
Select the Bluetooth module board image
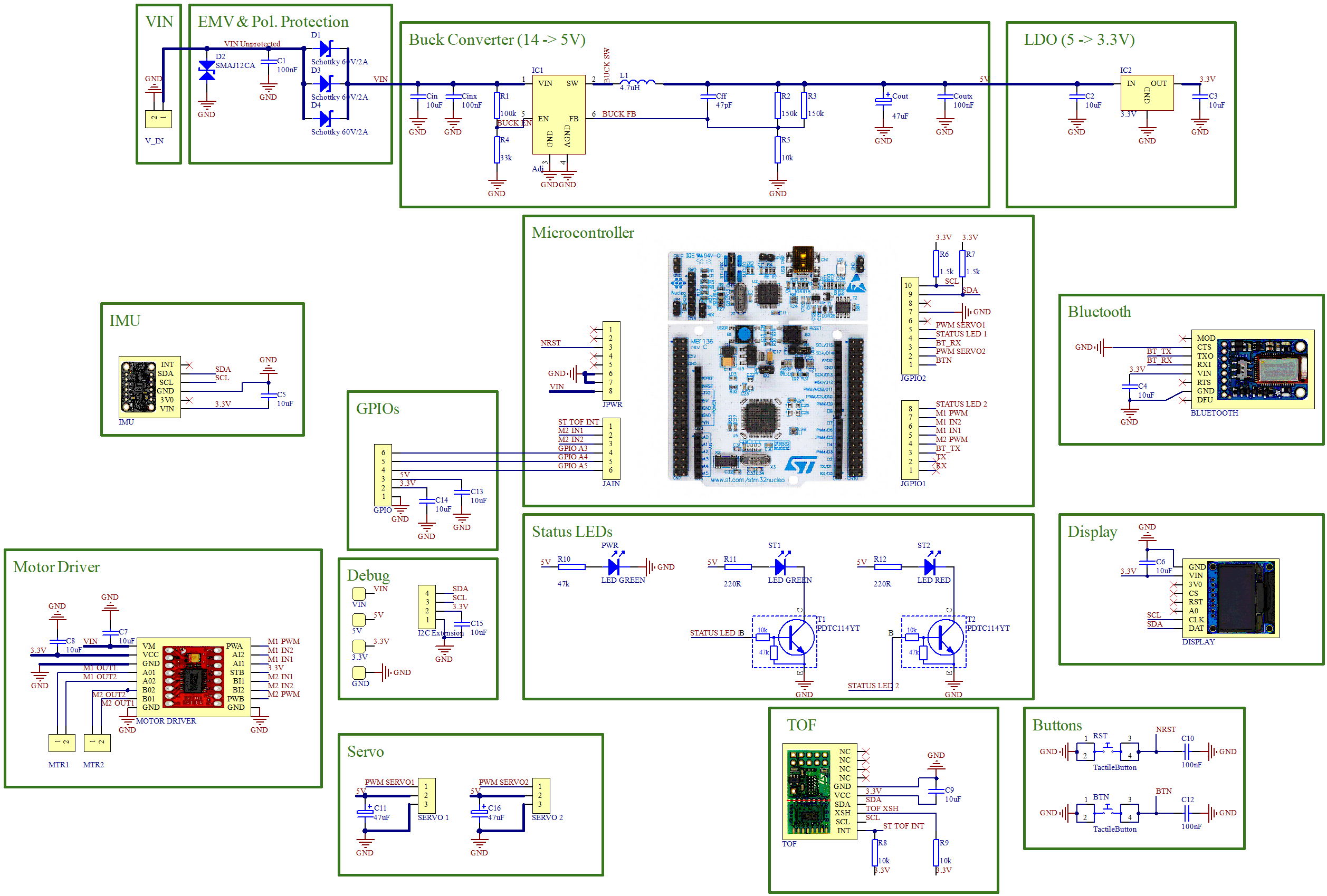point(1262,369)
